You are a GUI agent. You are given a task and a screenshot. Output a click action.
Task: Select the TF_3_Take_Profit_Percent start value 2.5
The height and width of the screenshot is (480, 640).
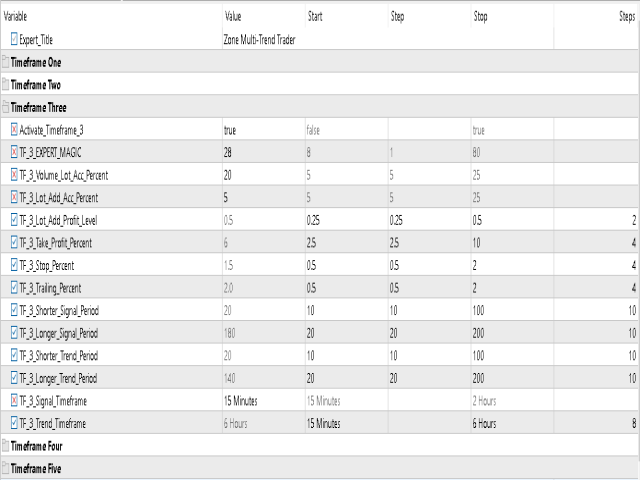coord(311,243)
